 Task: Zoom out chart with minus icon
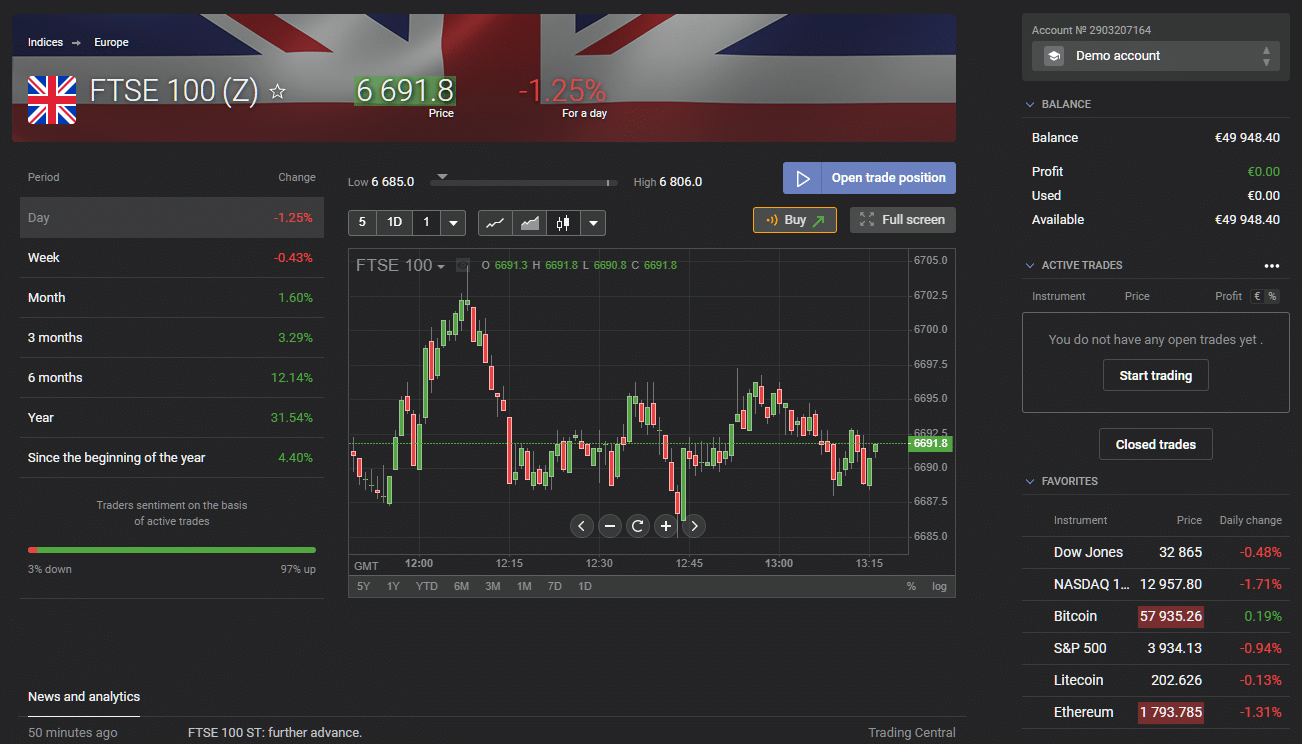(x=610, y=525)
